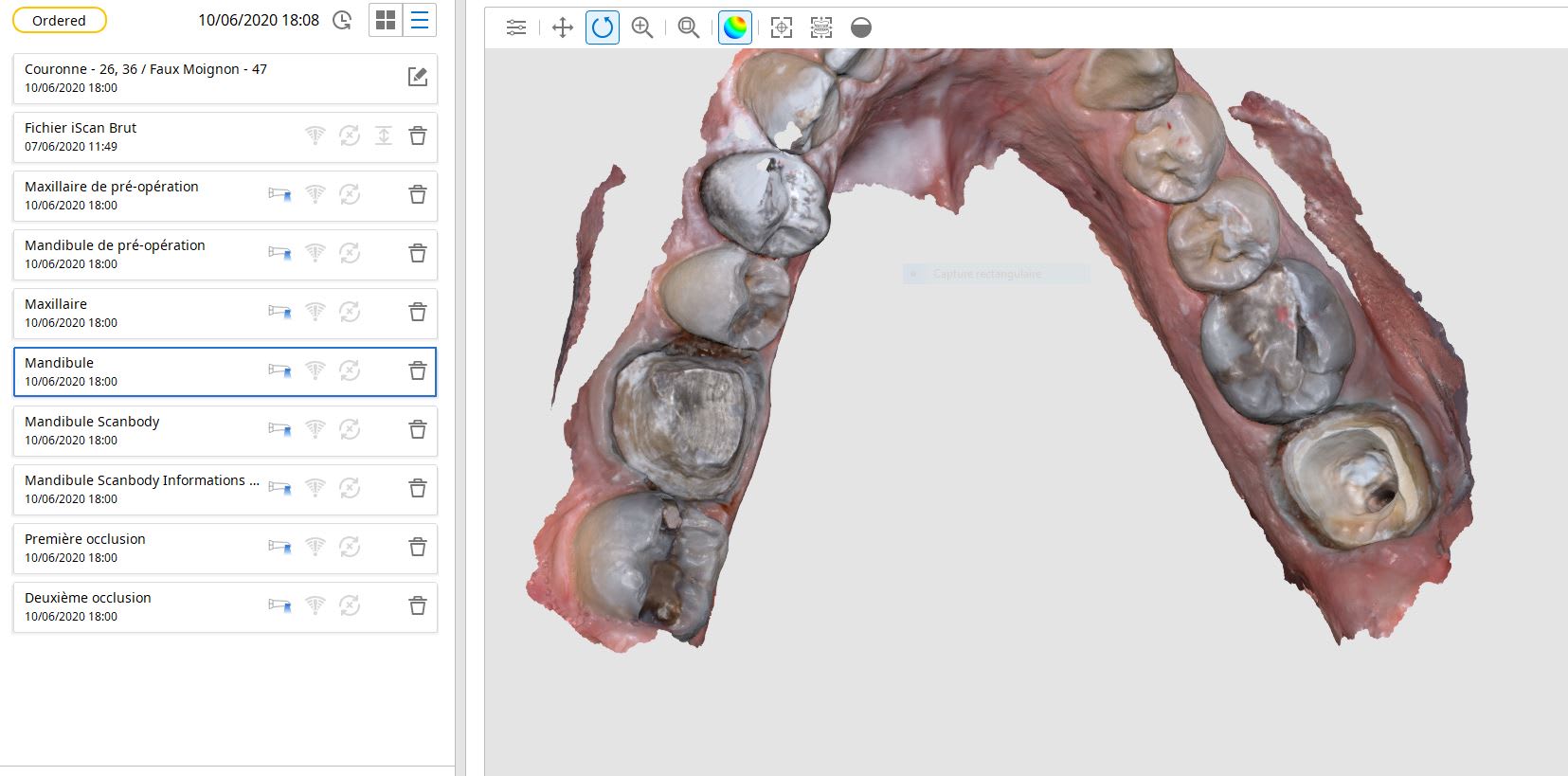The width and height of the screenshot is (1568, 776).
Task: Click scanner icon on Maxillaire row
Action: tap(279, 312)
